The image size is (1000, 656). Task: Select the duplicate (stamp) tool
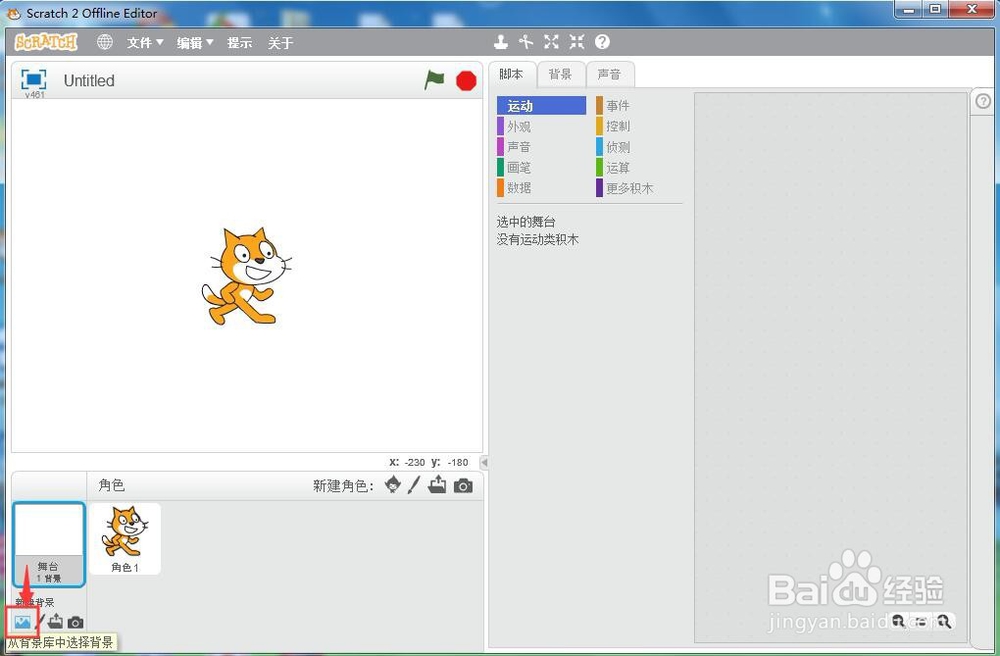(x=500, y=42)
